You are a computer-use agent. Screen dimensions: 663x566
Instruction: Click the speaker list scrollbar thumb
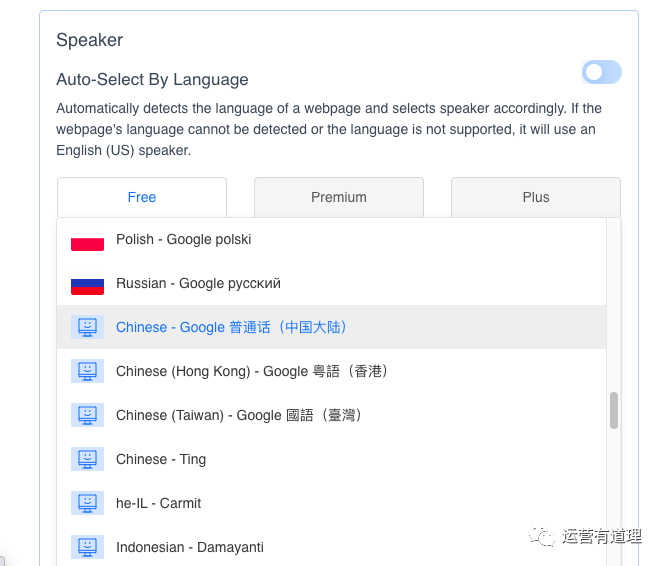(613, 410)
